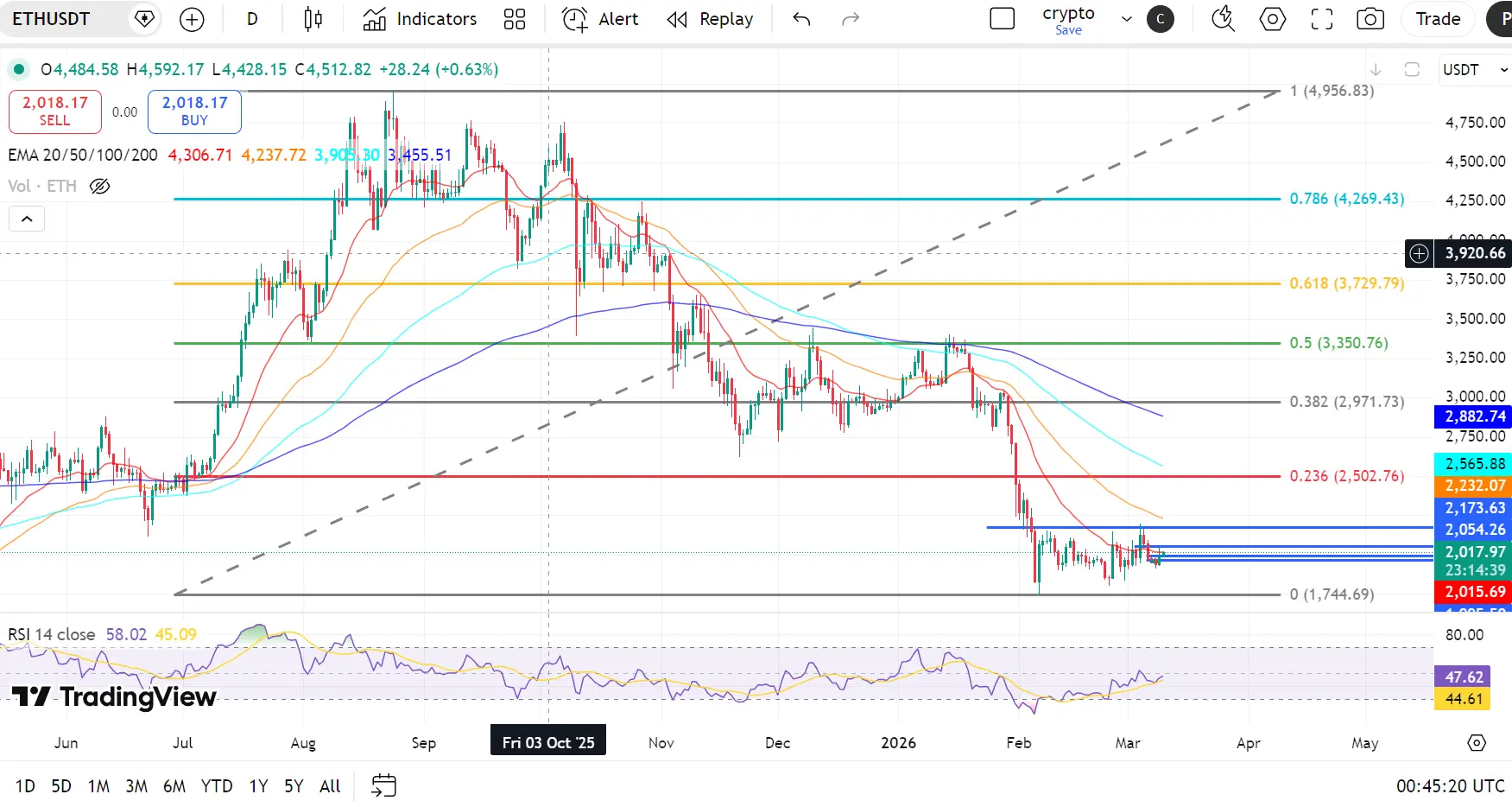Collapse the indicator legend with chevron
The image size is (1512, 807).
click(x=27, y=219)
